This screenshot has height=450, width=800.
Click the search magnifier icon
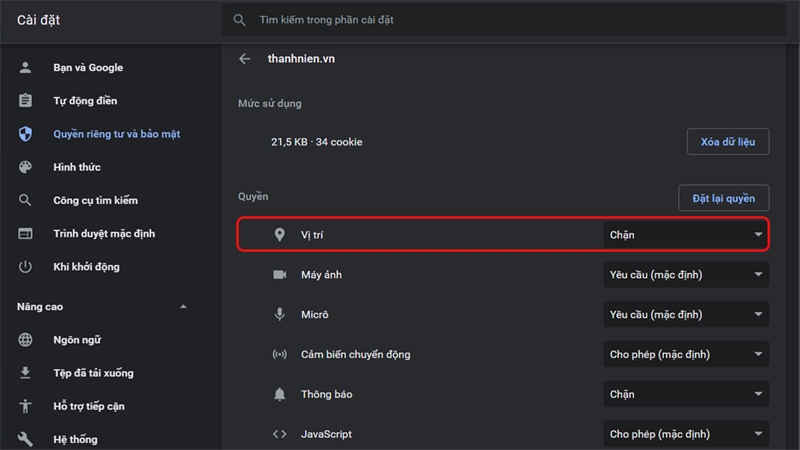point(239,20)
